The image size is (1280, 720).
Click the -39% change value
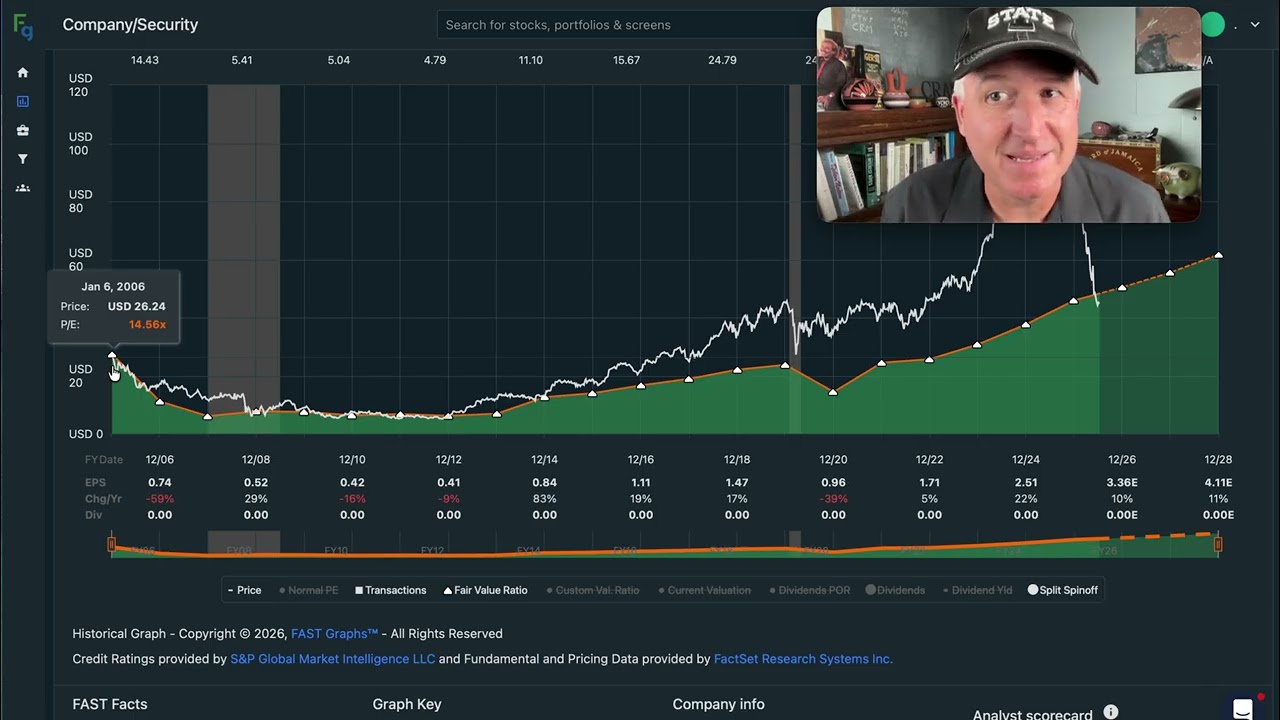click(x=833, y=499)
